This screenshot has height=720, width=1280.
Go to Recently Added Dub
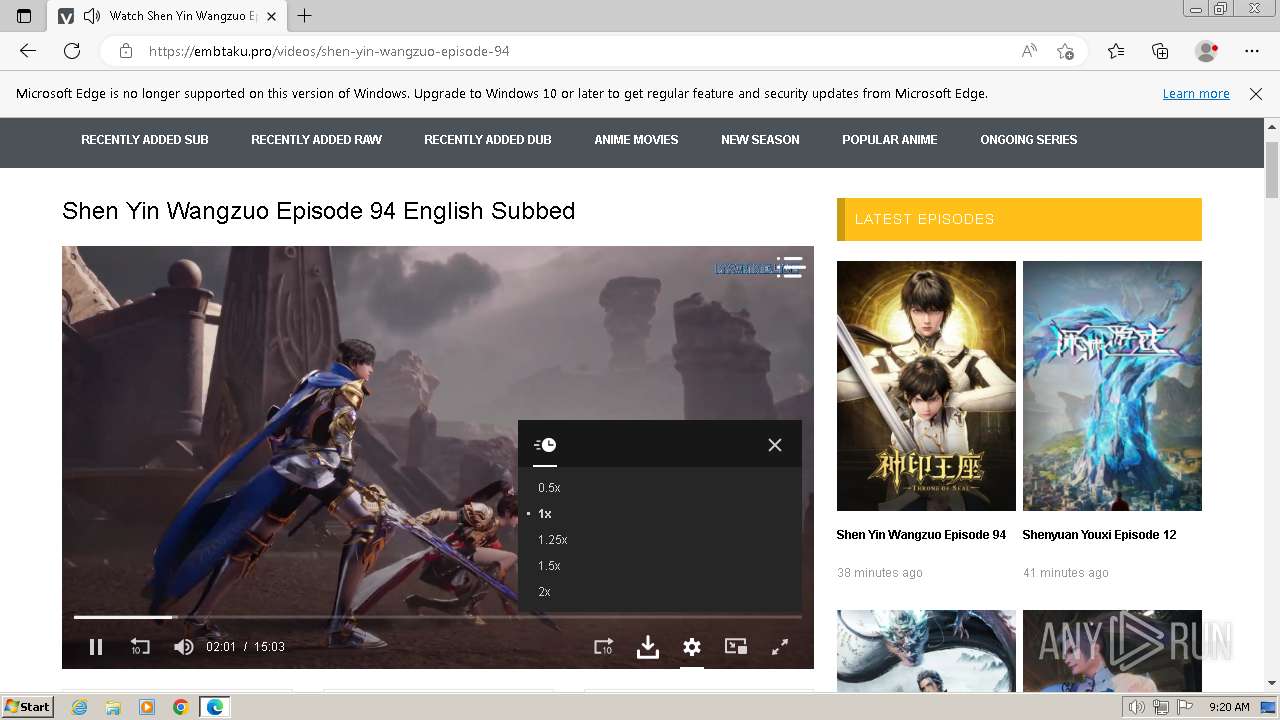(x=488, y=140)
